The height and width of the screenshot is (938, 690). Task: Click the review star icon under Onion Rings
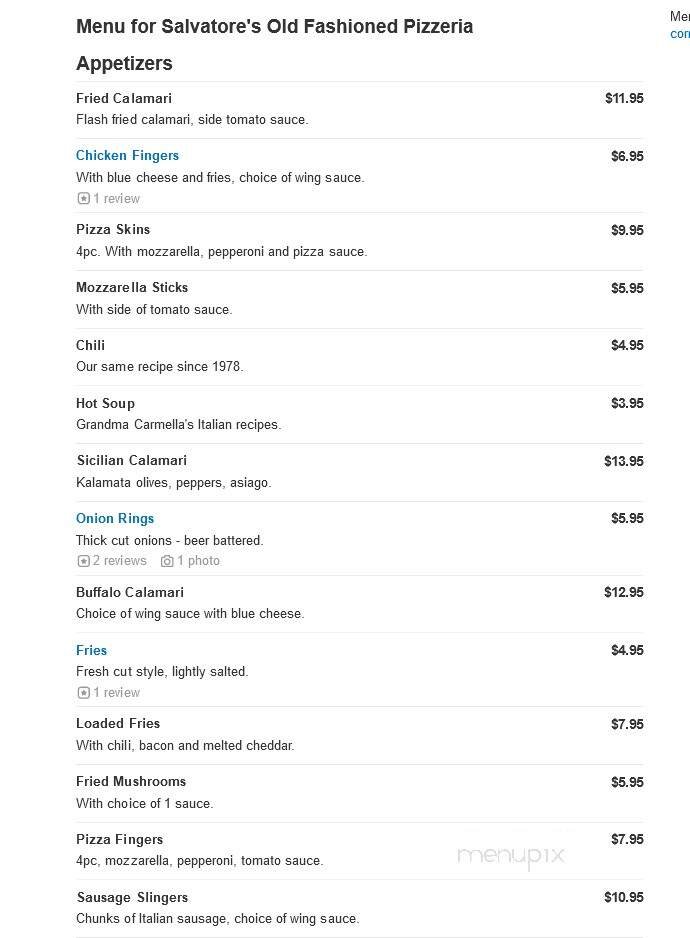point(83,561)
